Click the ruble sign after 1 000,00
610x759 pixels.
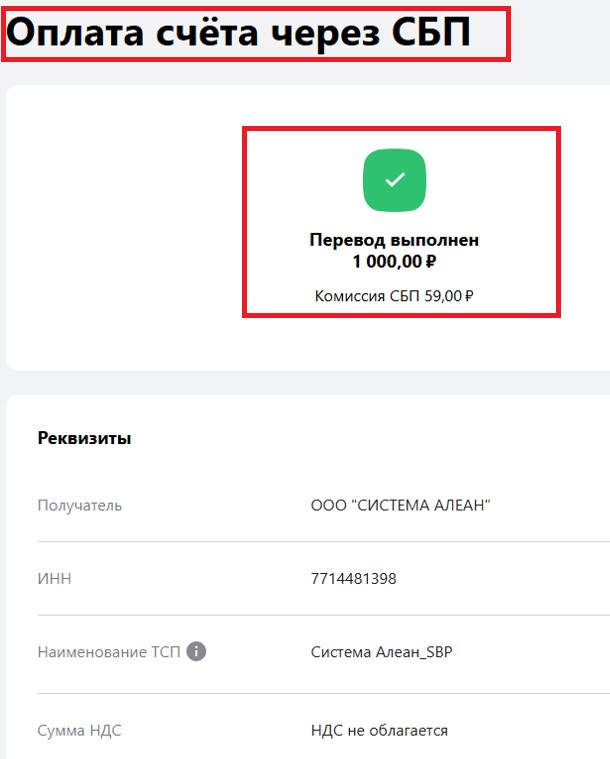(x=431, y=262)
